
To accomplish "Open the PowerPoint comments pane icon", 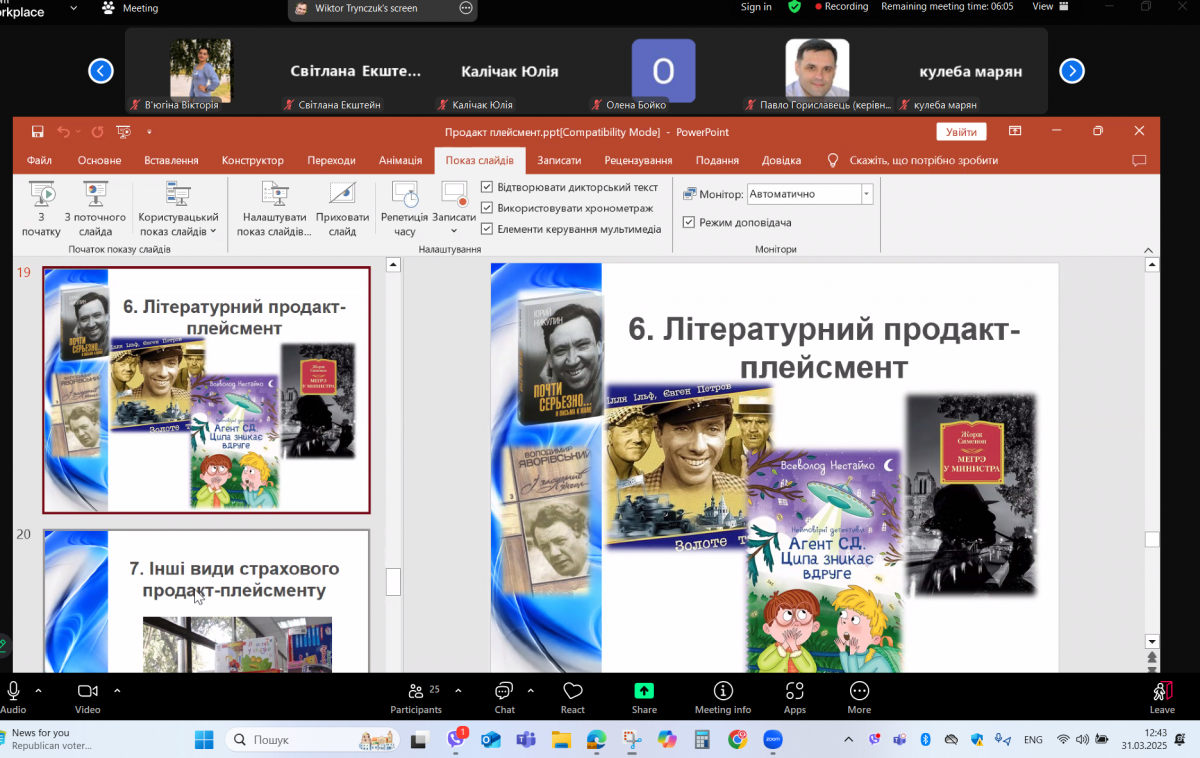I will click(x=1138, y=160).
